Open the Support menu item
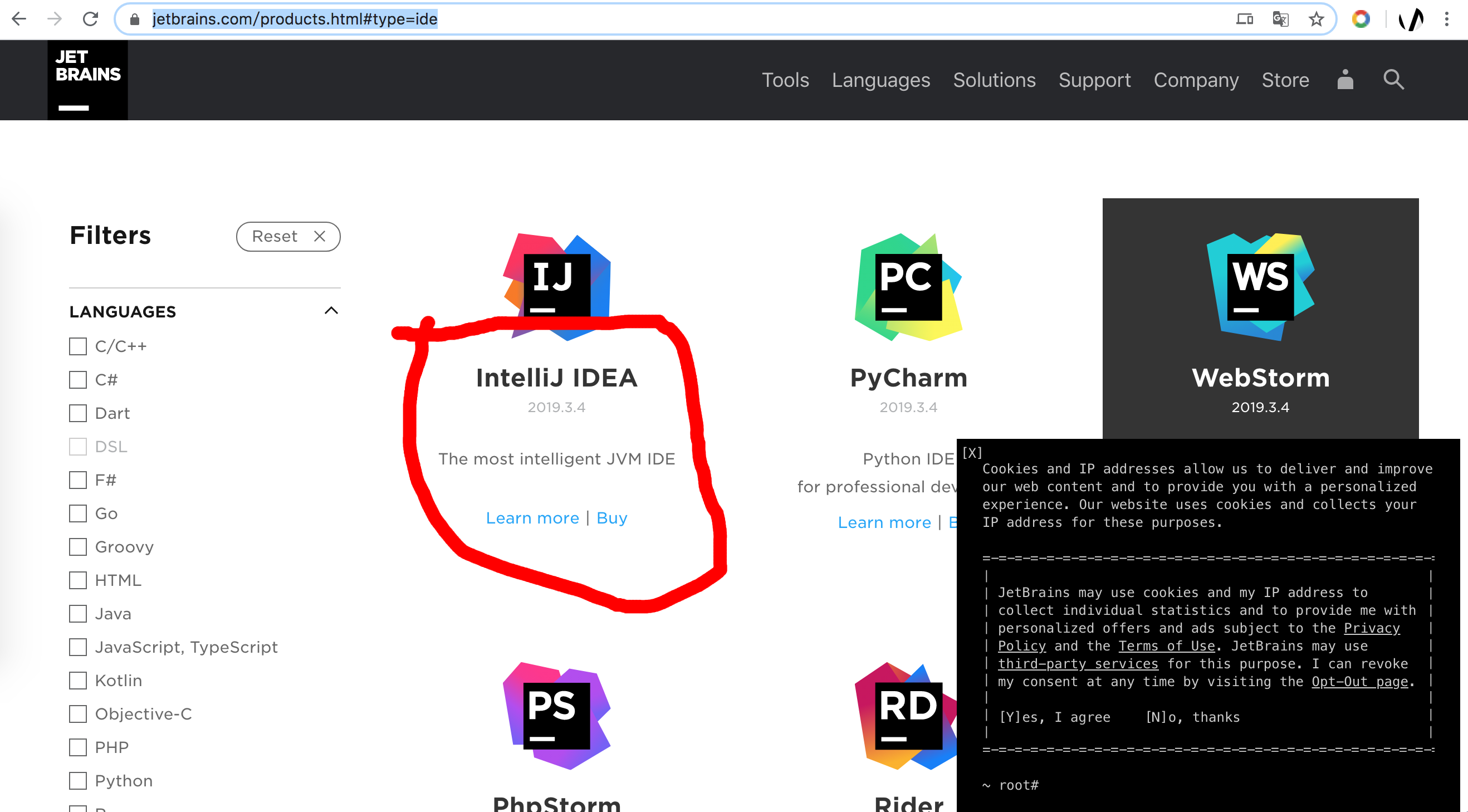 coord(1094,80)
